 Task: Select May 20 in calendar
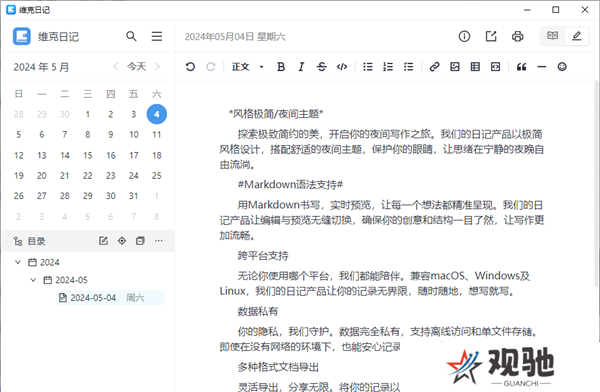42,176
